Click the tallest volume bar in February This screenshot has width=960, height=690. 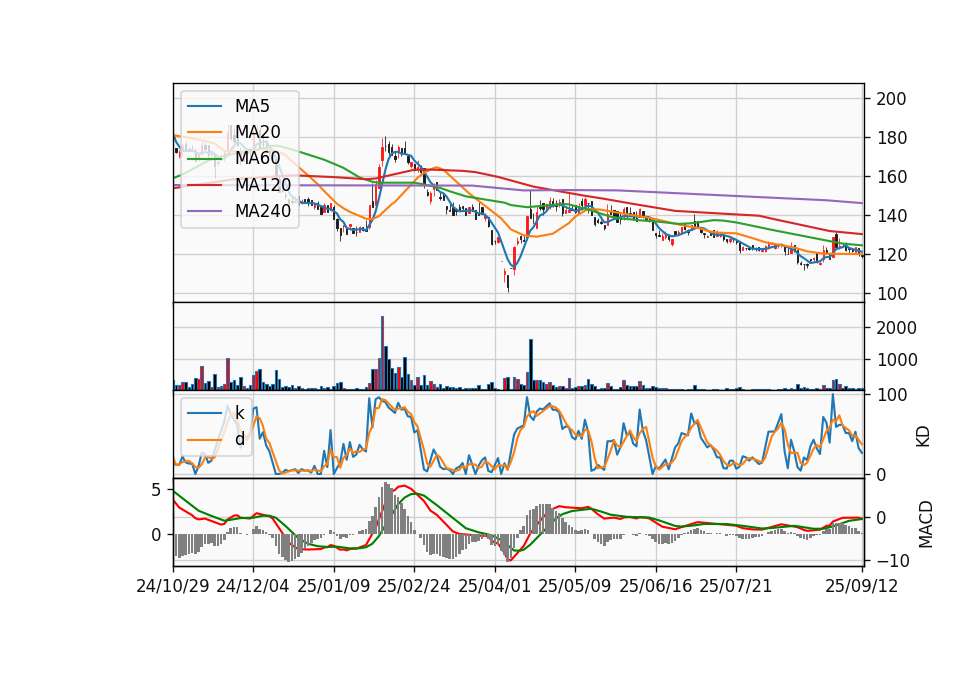383,353
